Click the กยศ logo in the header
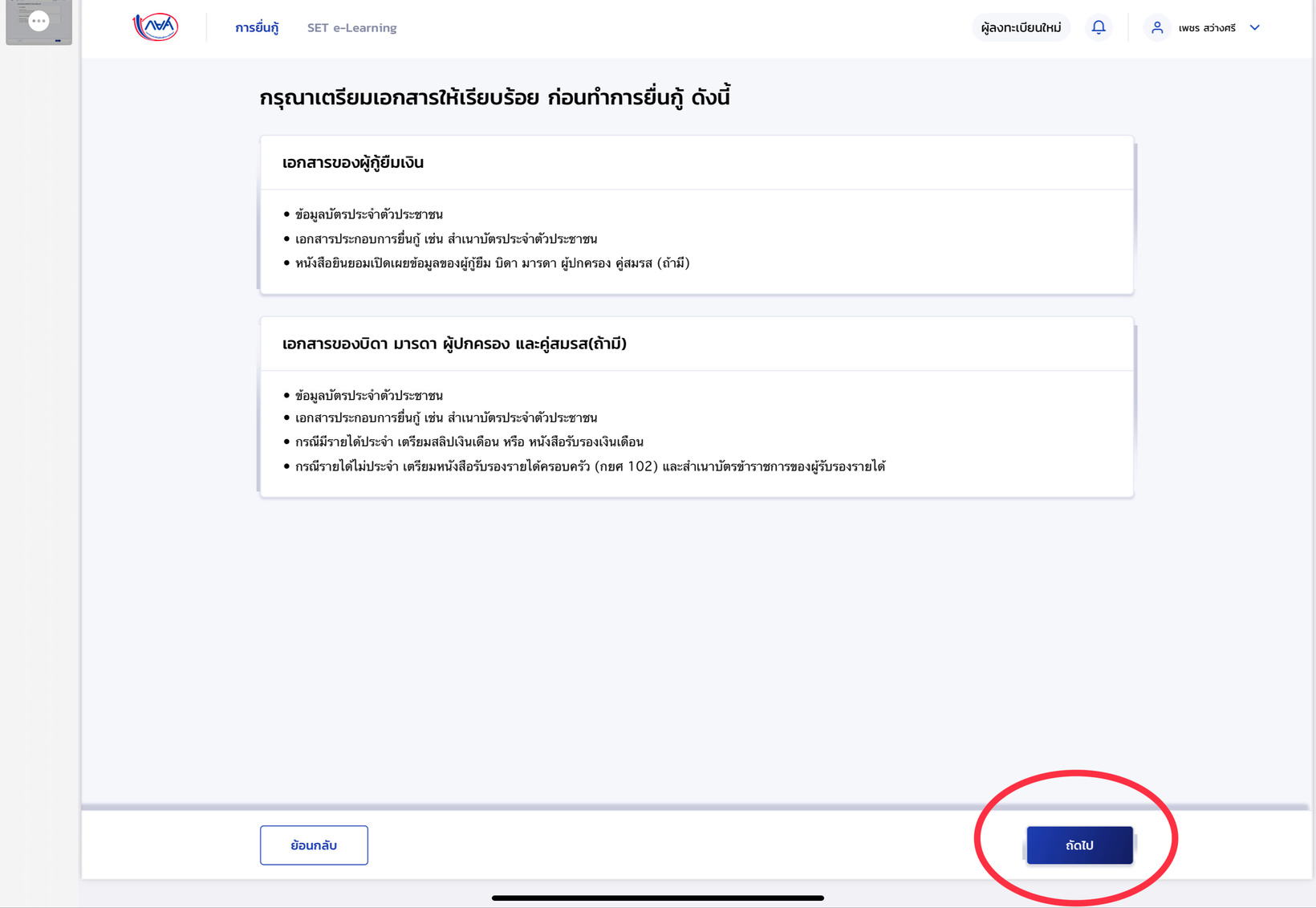 [156, 27]
